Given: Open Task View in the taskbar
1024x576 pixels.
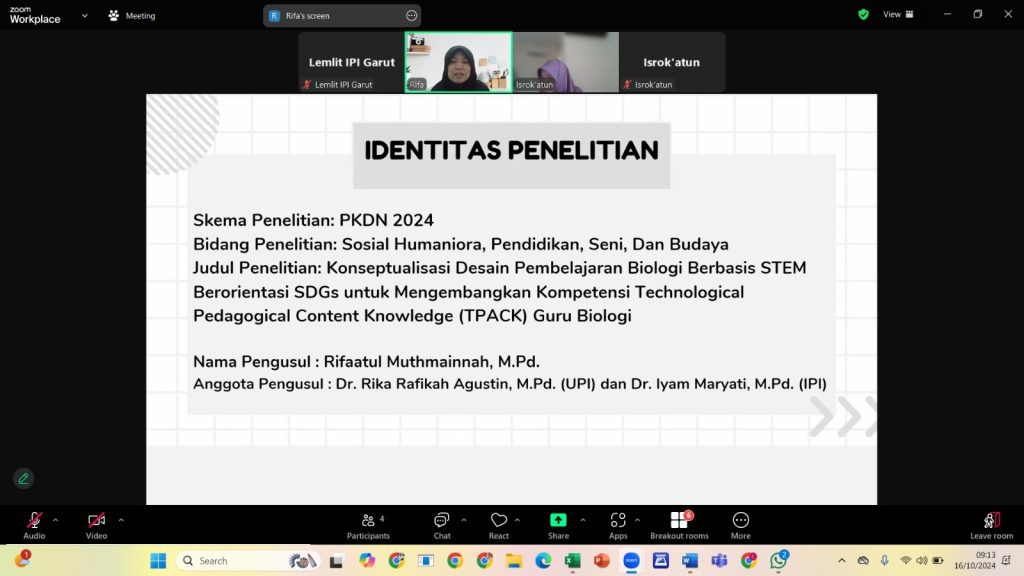Looking at the screenshot, I should [x=336, y=561].
